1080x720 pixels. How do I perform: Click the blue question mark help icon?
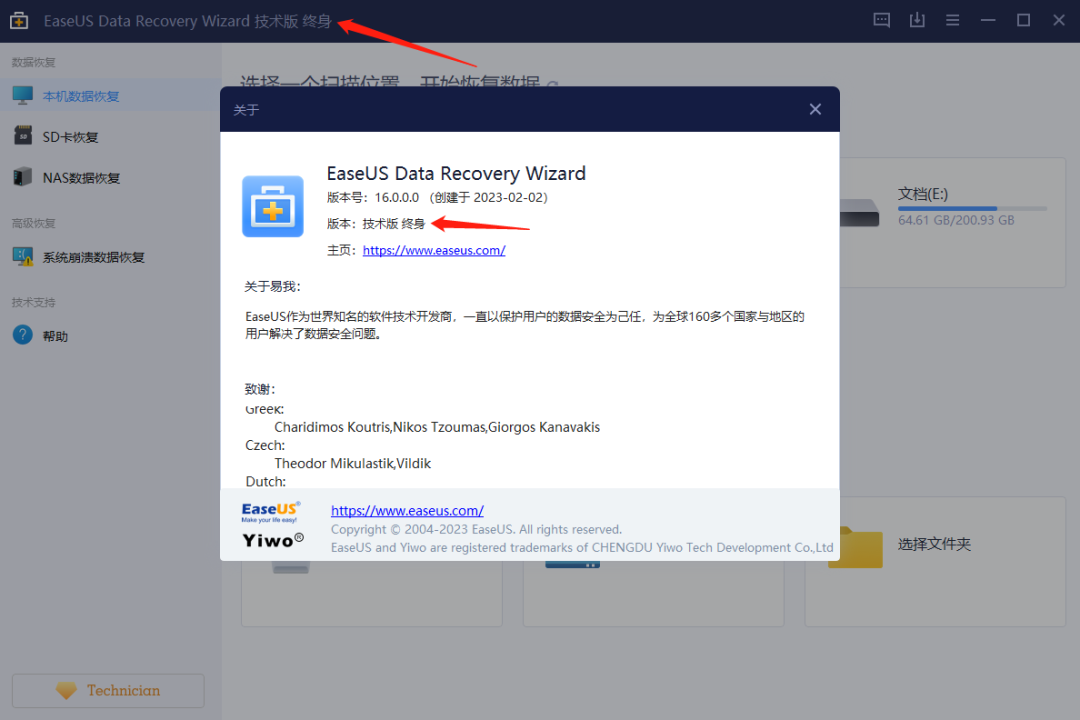[23, 335]
